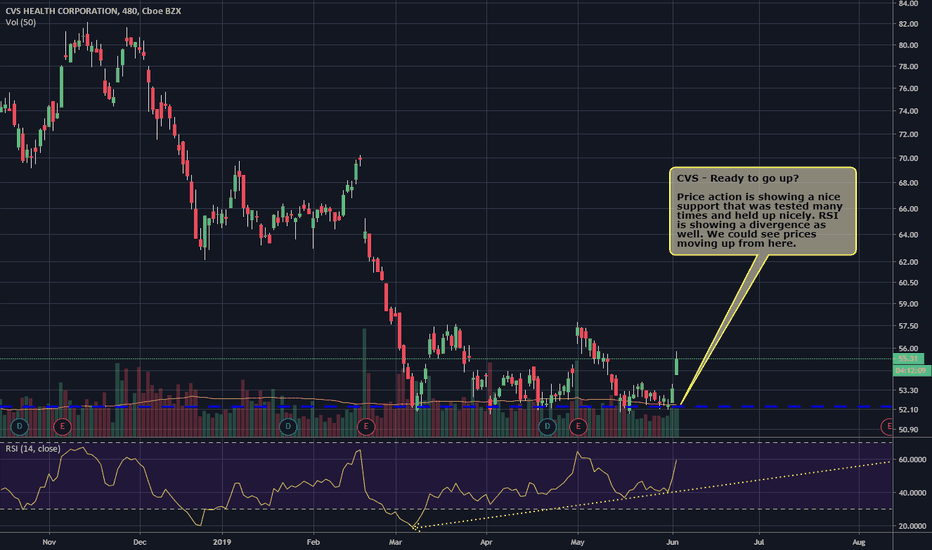Click the 72.00 price axis label
Viewport: 932px width, 550px height.
[x=908, y=134]
